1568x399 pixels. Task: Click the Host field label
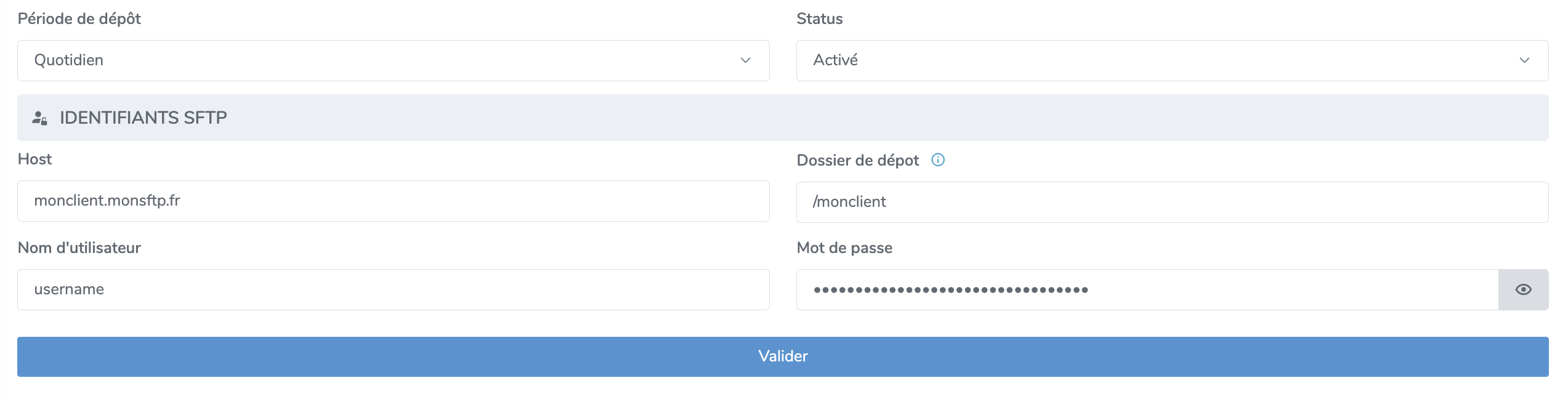point(35,159)
